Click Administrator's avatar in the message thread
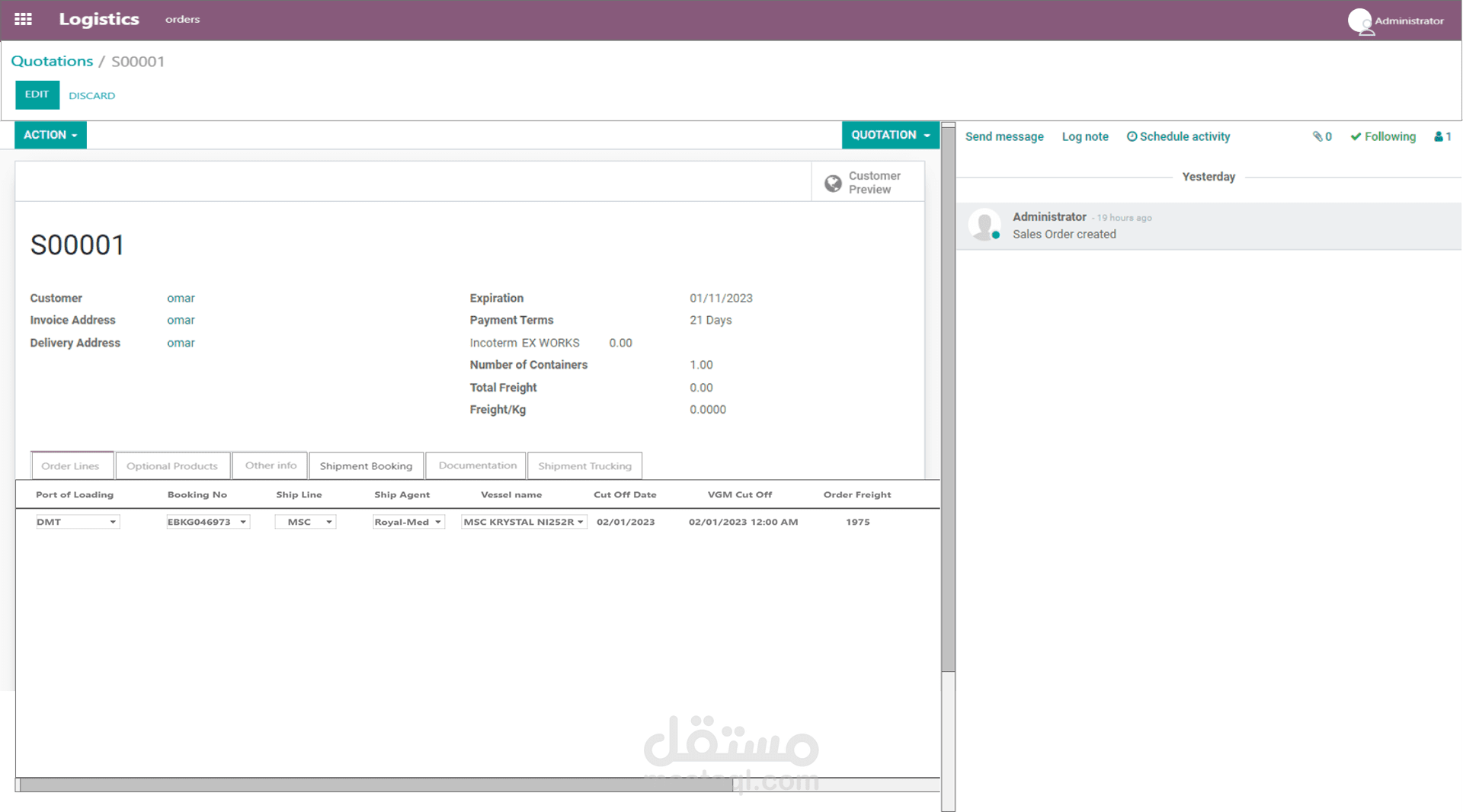This screenshot has width=1463, height=812. (984, 224)
